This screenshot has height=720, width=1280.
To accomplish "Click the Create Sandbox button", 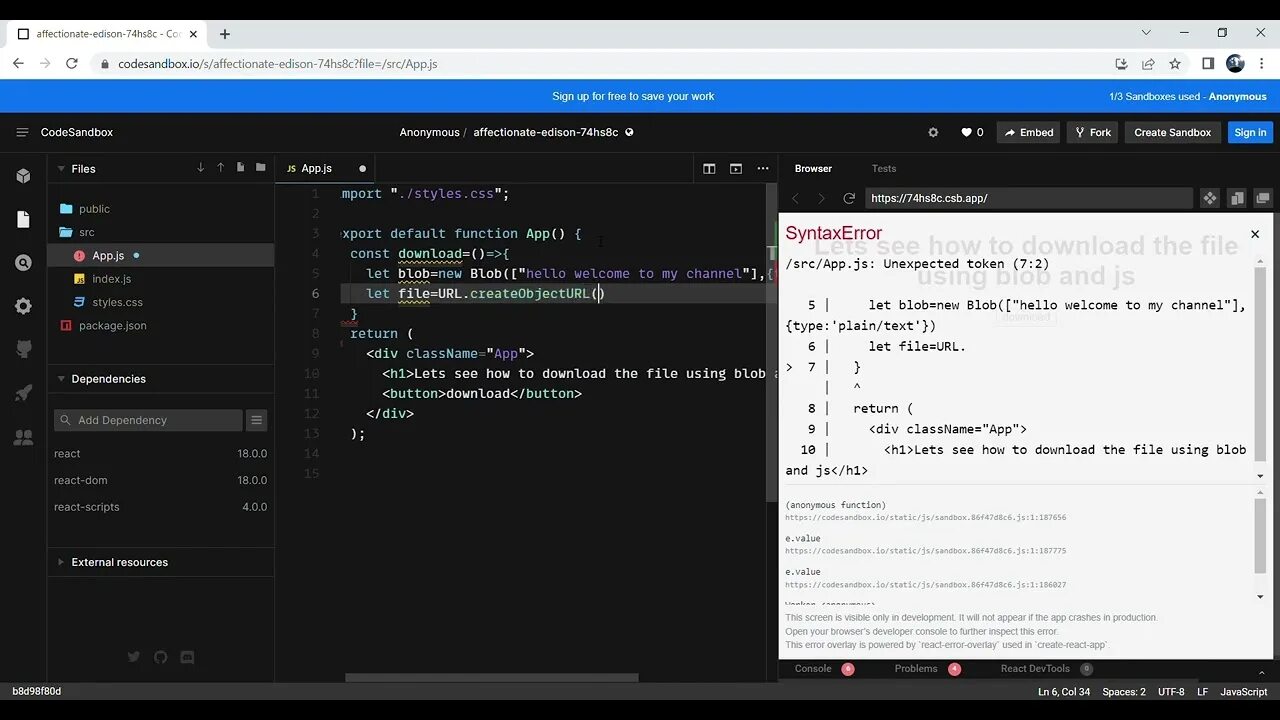I will pyautogui.click(x=1172, y=132).
